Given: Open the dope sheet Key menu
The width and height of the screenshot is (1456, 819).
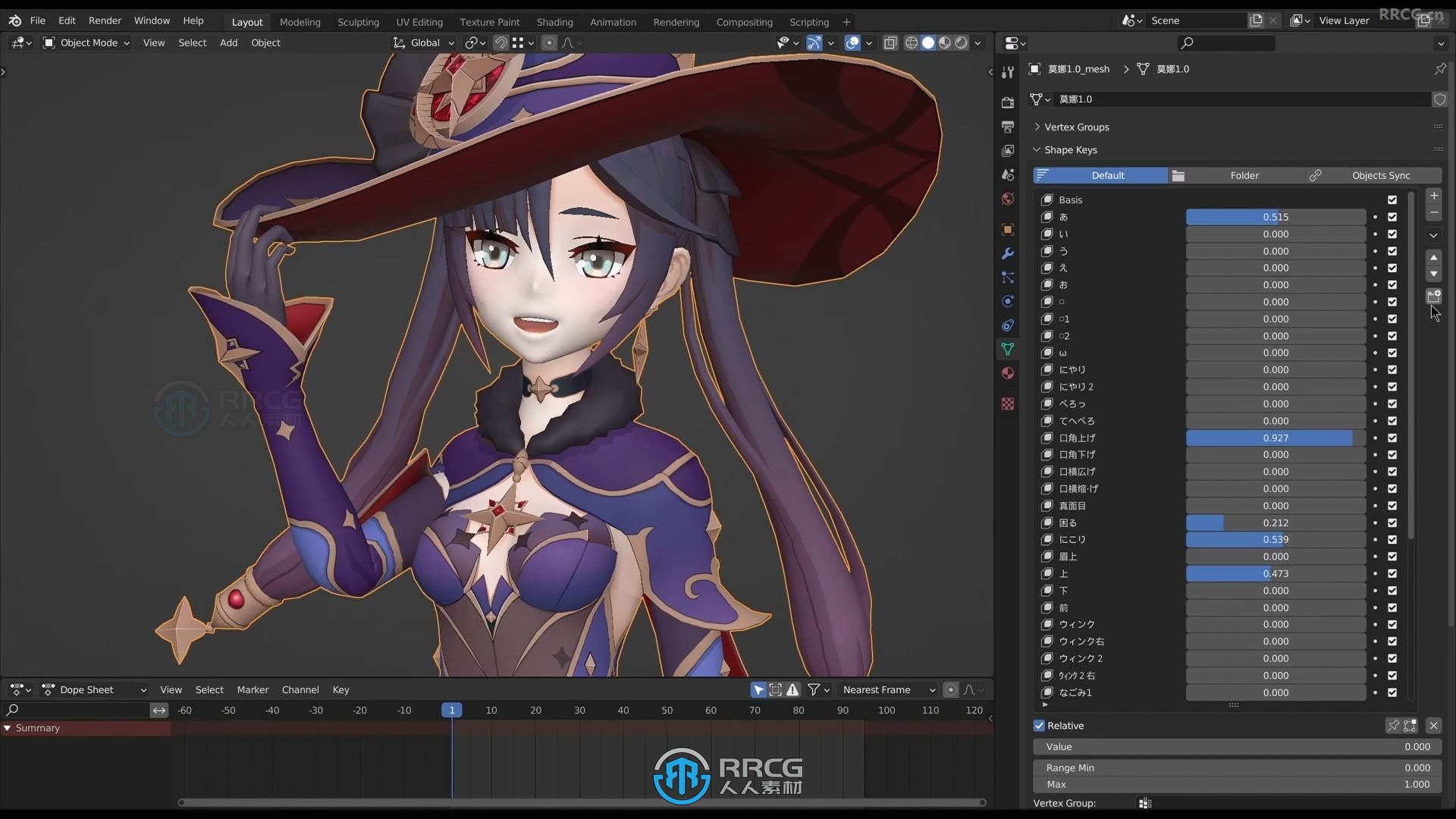Looking at the screenshot, I should [340, 690].
